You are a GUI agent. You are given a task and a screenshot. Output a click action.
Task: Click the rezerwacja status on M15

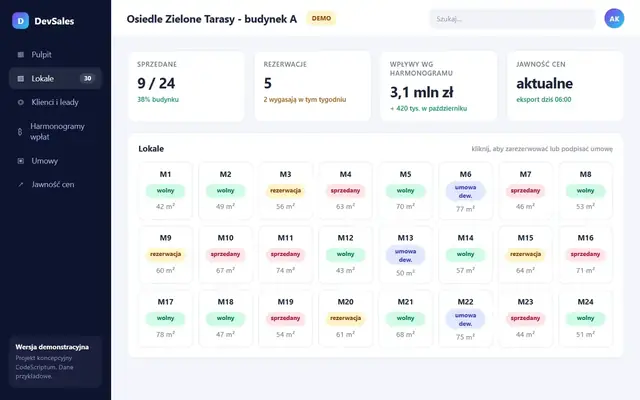525,254
